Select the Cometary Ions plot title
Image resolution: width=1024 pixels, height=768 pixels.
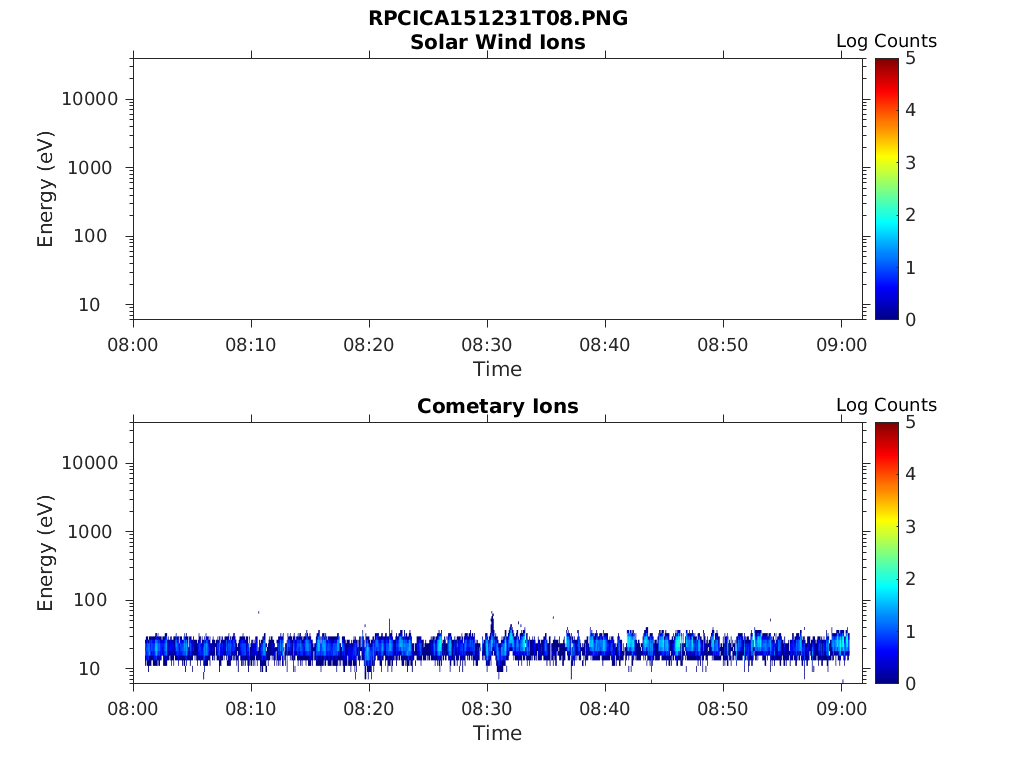click(x=498, y=406)
